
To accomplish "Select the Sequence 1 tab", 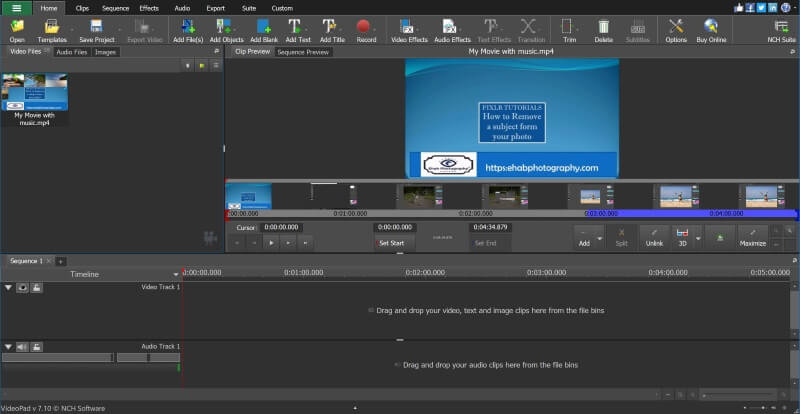I will coord(27,261).
